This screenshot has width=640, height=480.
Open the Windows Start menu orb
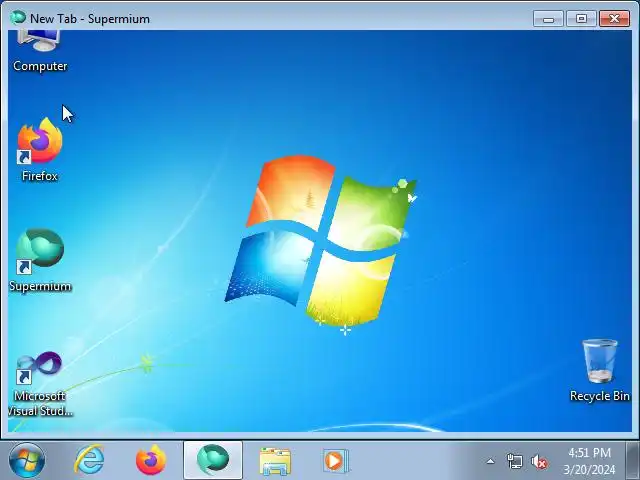click(x=27, y=460)
